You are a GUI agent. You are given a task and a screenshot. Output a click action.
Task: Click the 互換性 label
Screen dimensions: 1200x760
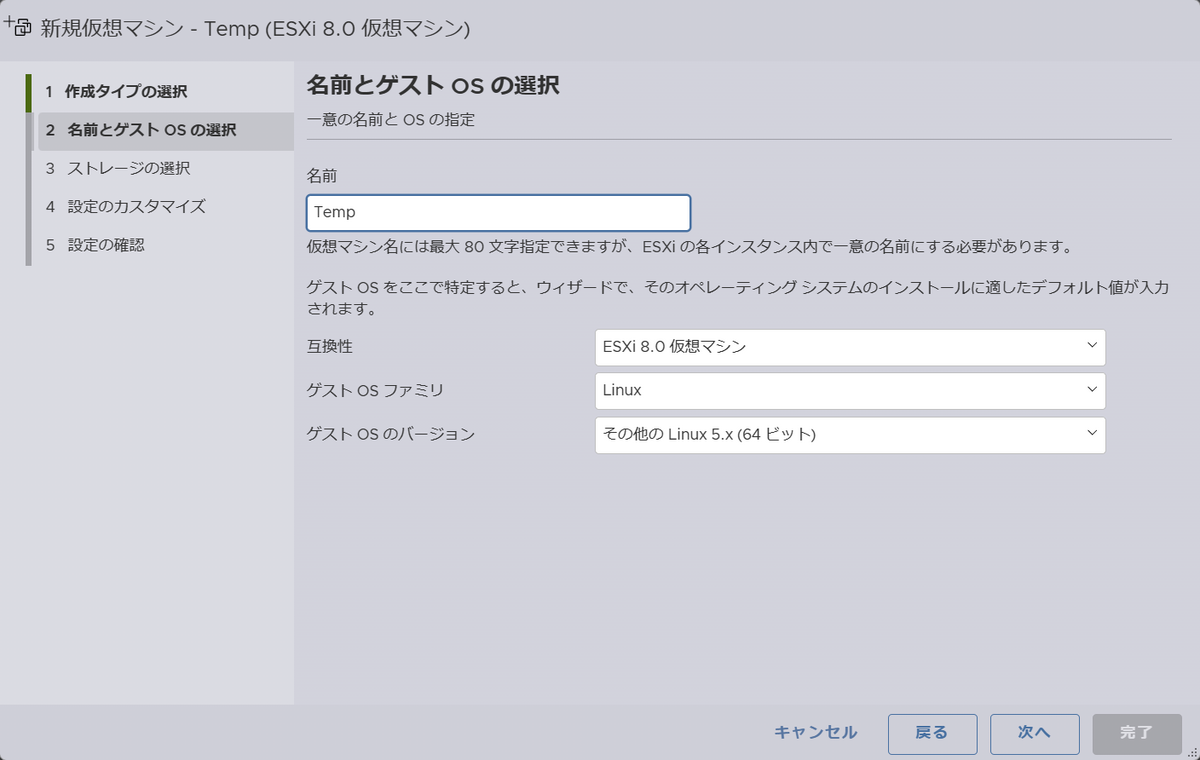[x=330, y=347]
